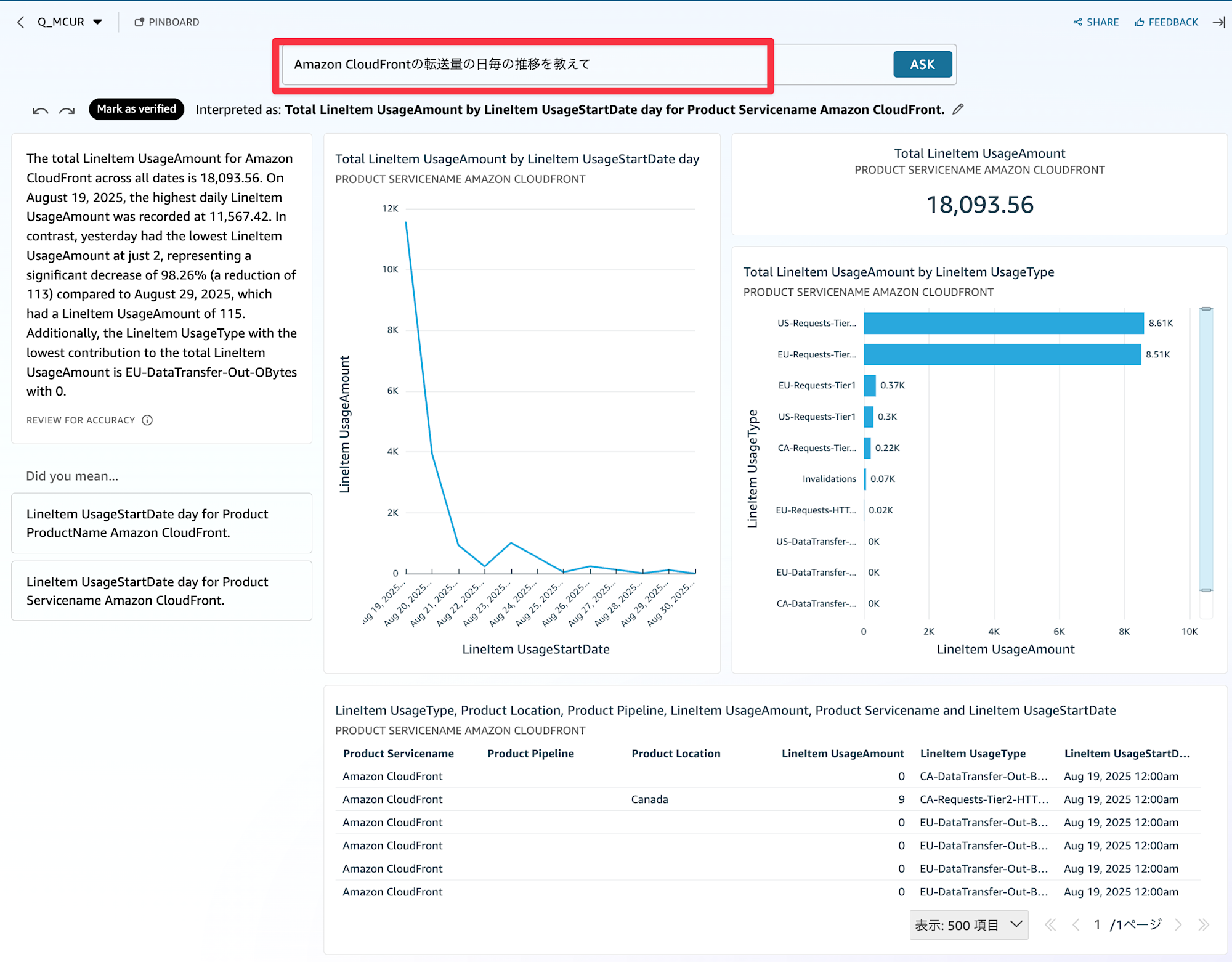Click the CA-Requests-Tier2-HTT... cell
1232x962 pixels.
(983, 799)
